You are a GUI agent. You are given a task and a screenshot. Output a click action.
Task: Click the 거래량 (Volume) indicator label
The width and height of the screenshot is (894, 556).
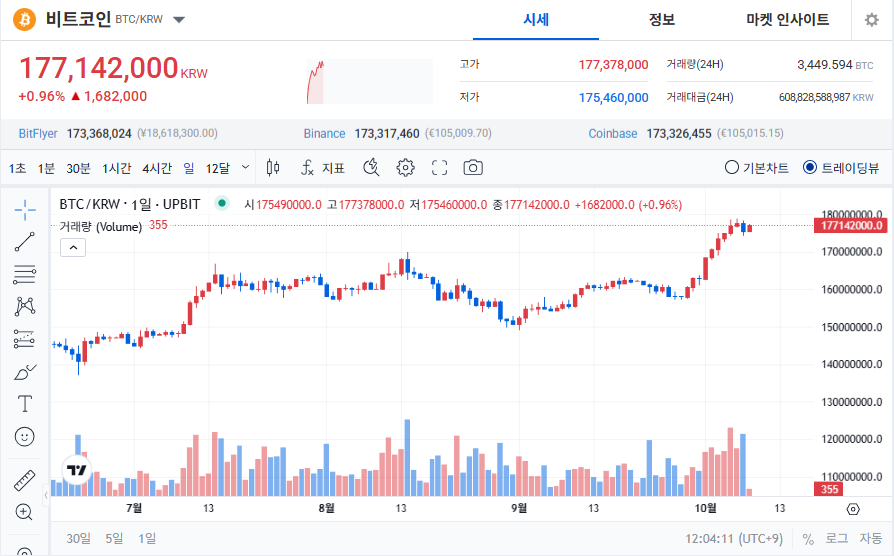[100, 226]
